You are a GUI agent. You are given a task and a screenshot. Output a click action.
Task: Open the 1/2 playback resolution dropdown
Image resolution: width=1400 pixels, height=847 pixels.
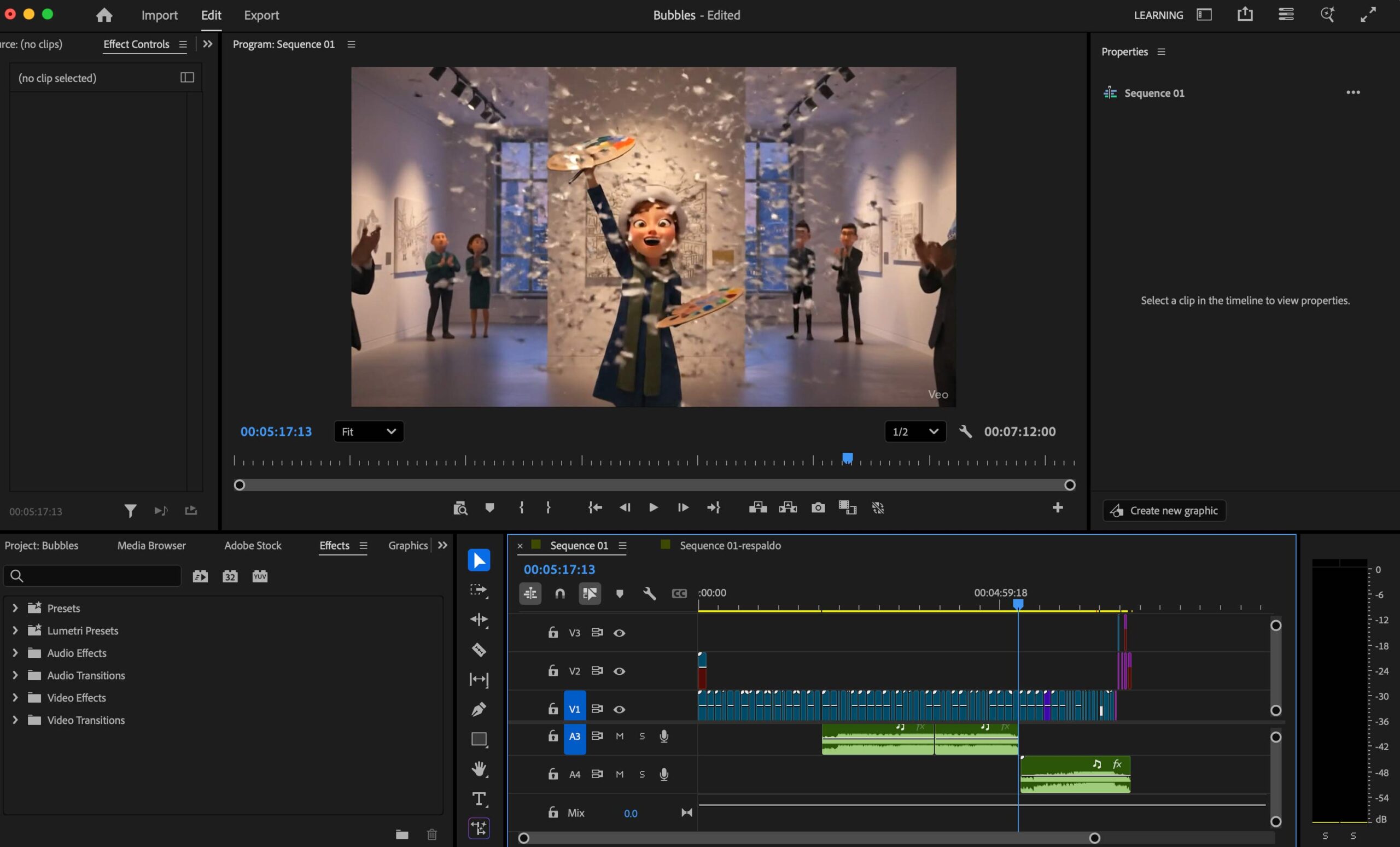click(x=915, y=431)
